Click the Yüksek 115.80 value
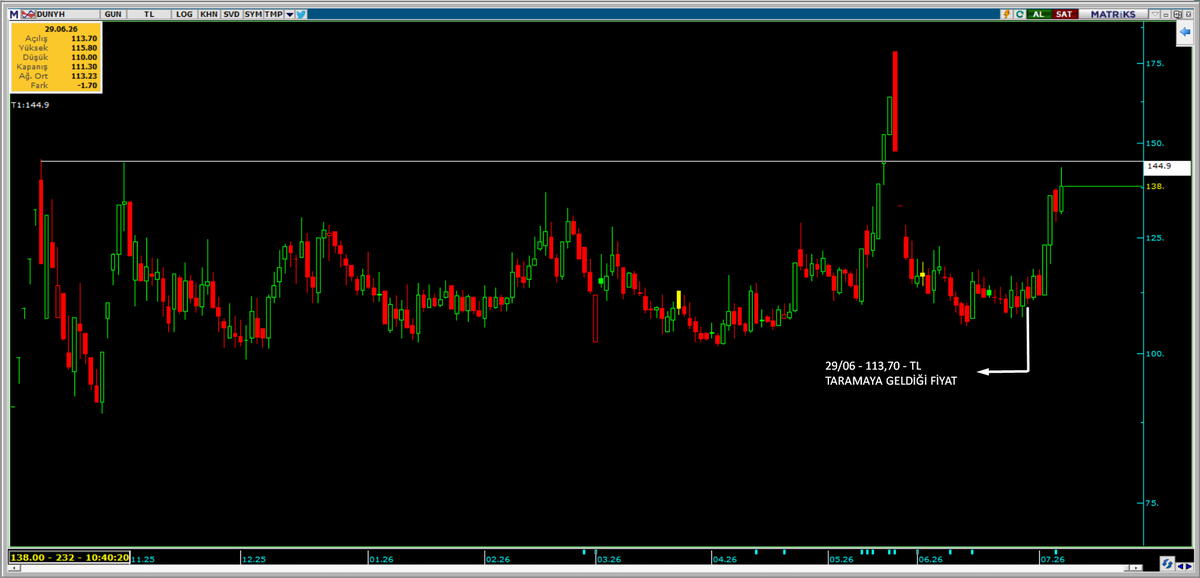The image size is (1200, 578). [82, 48]
